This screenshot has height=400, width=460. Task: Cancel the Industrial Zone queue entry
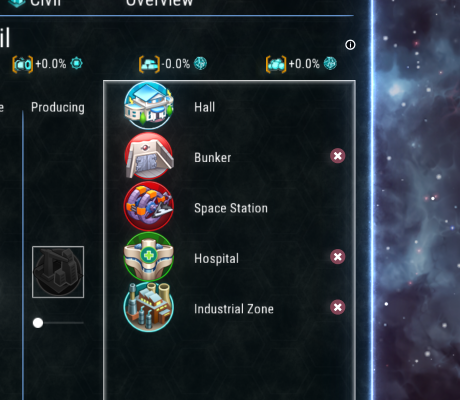tap(338, 307)
